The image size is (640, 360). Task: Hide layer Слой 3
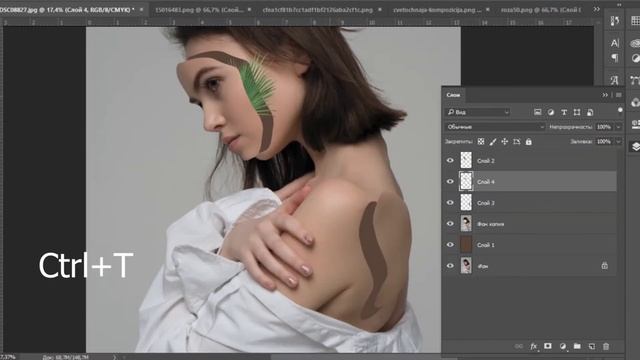450,202
